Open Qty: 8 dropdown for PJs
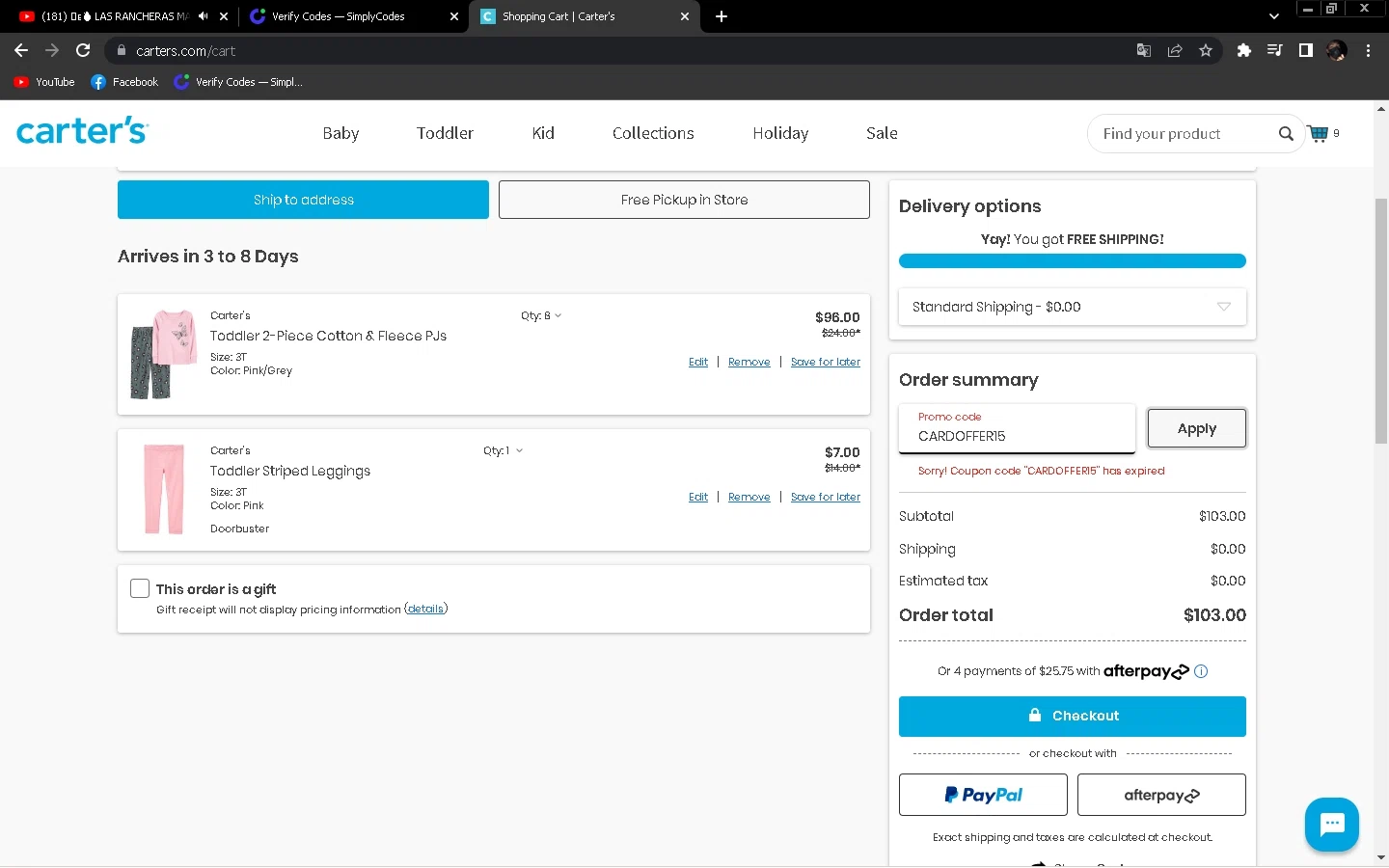Viewport: 1389px width, 868px height. tap(541, 315)
